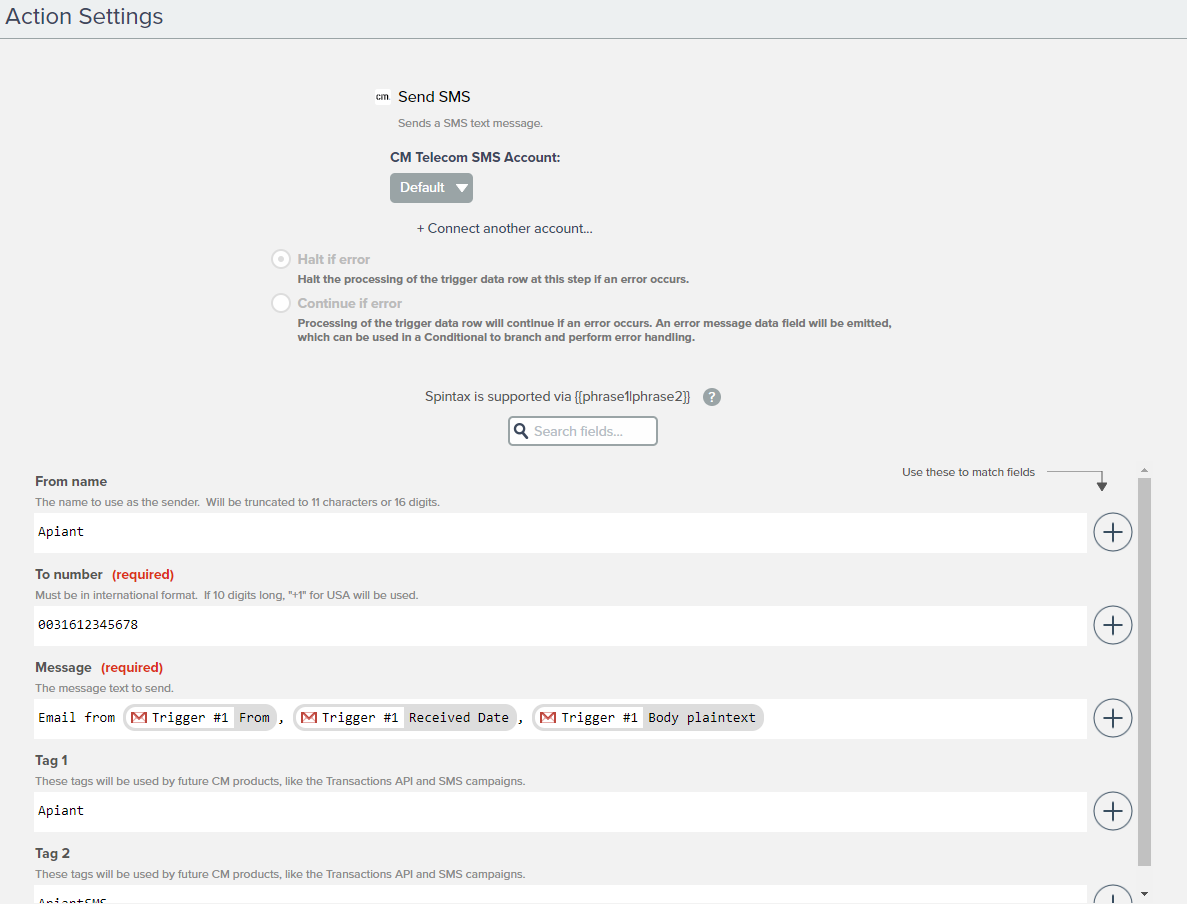Click the Trigger #1 Received Date chip

[405, 718]
